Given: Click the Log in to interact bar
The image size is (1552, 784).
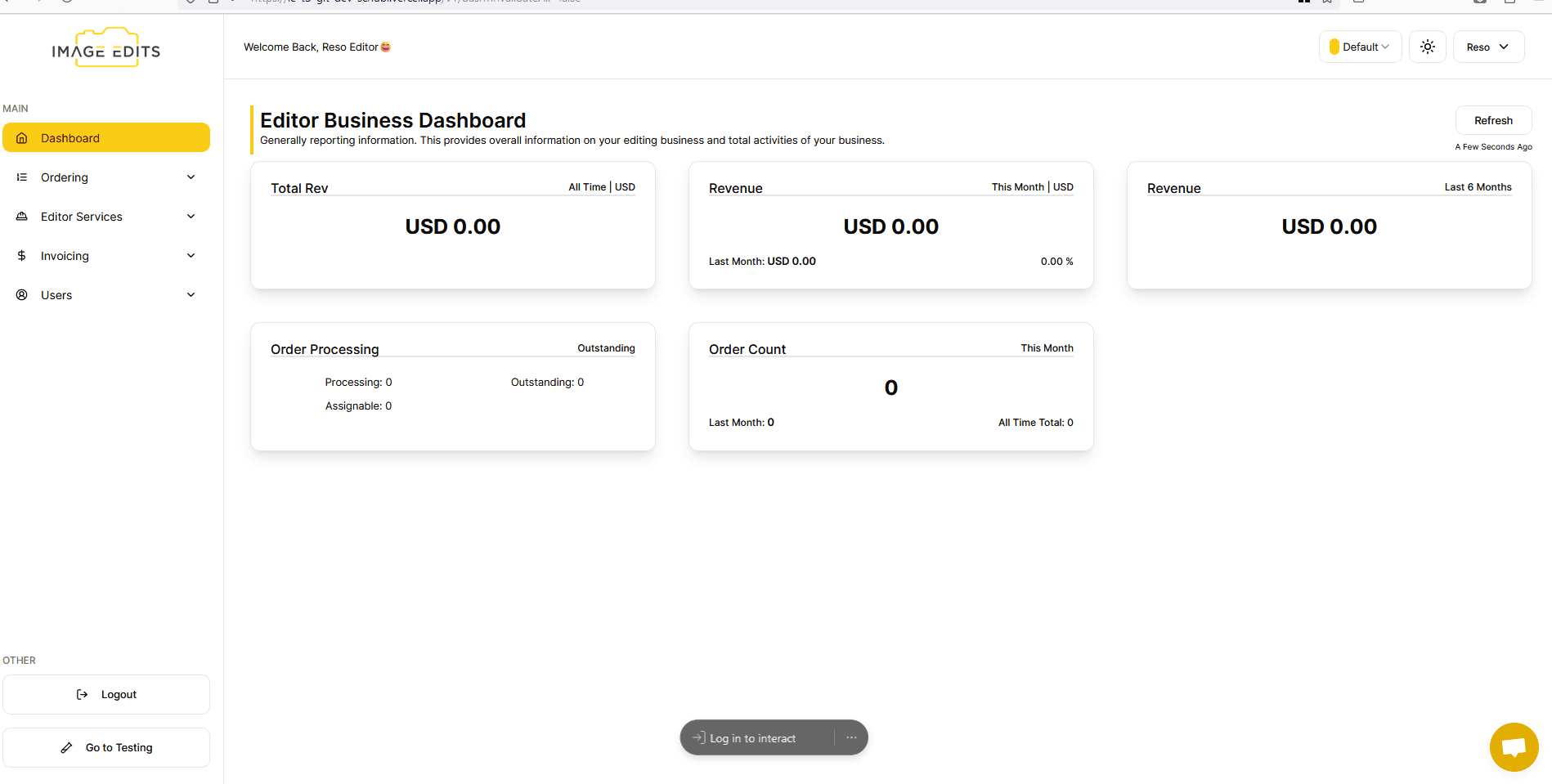Looking at the screenshot, I should pos(752,738).
